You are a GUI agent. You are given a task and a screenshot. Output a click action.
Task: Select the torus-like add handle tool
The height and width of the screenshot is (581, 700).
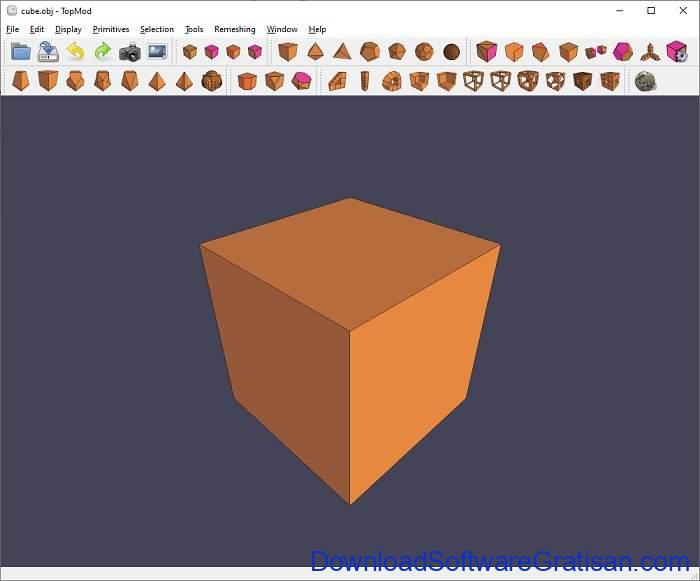[x=392, y=82]
